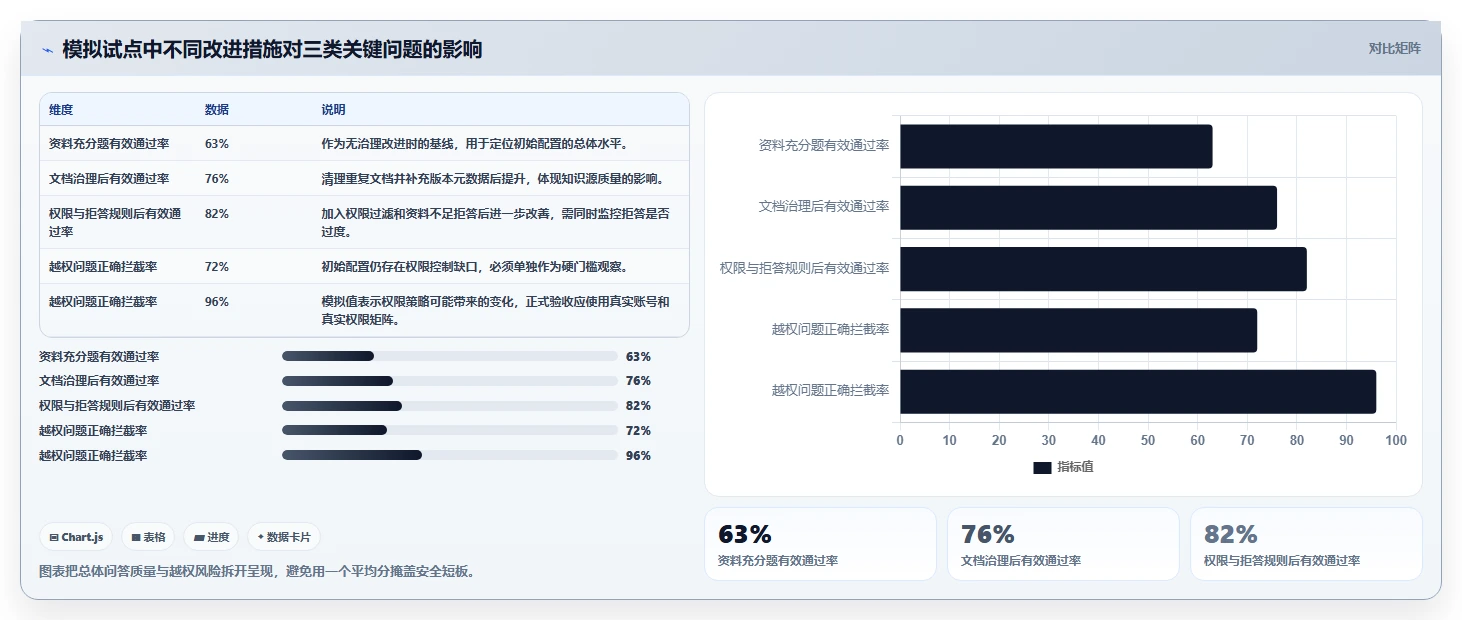Image resolution: width=1462 pixels, height=620 pixels.
Task: Click the 72% chart bar for 越权问题正确拦截率
Action: (x=1078, y=330)
